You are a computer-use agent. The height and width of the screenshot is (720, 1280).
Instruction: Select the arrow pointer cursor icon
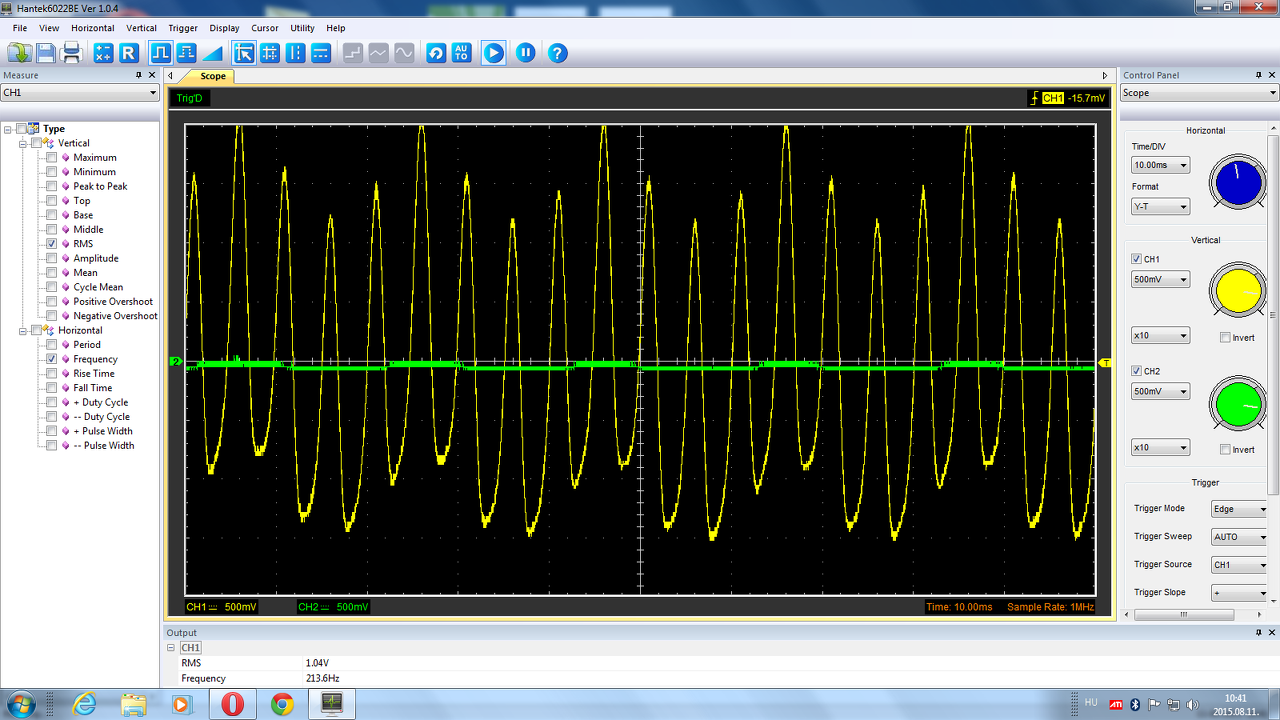click(244, 53)
